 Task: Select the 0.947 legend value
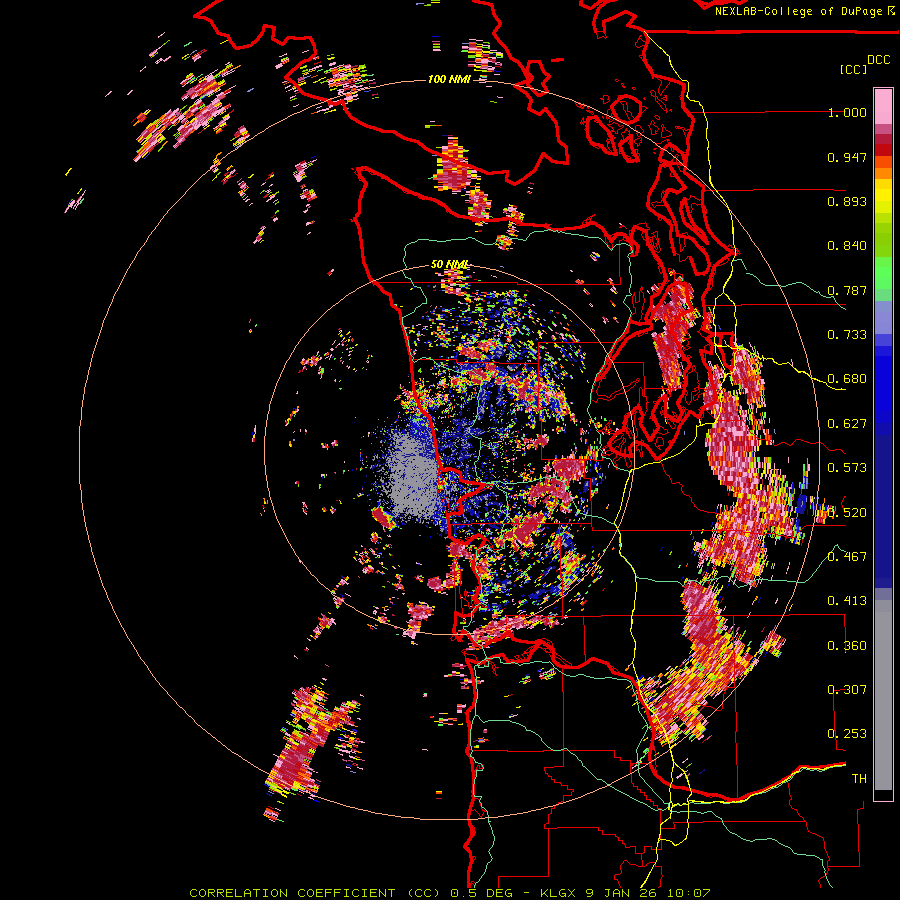847,158
